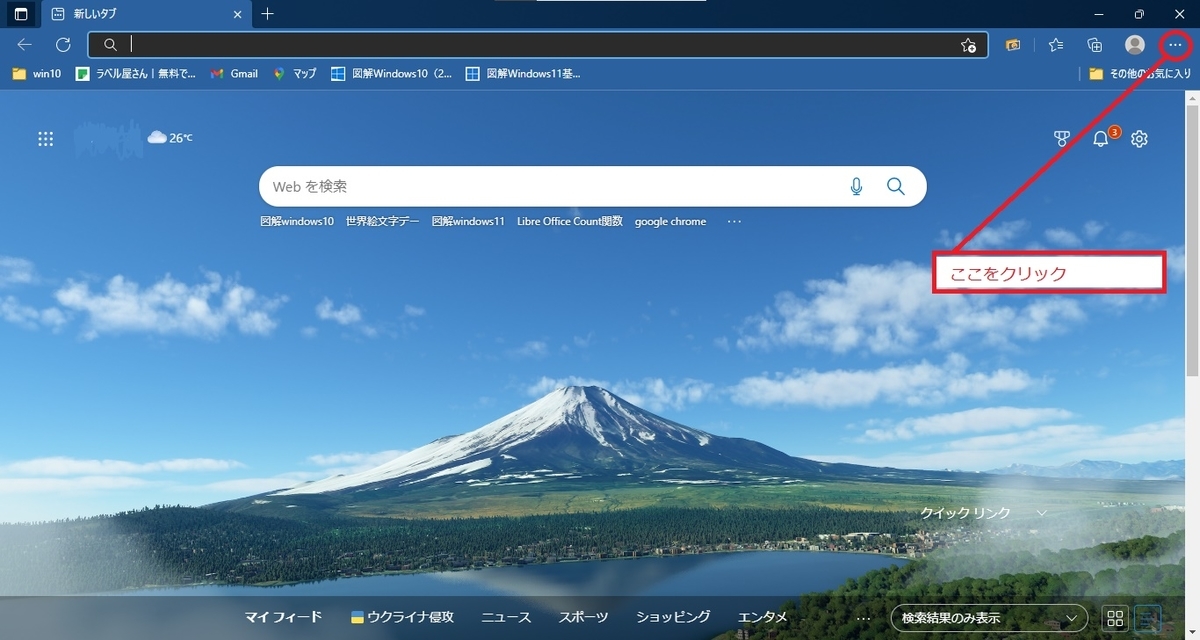Click the favorites star in the toolbar
Viewport: 1200px width, 640px height.
coord(1054,45)
